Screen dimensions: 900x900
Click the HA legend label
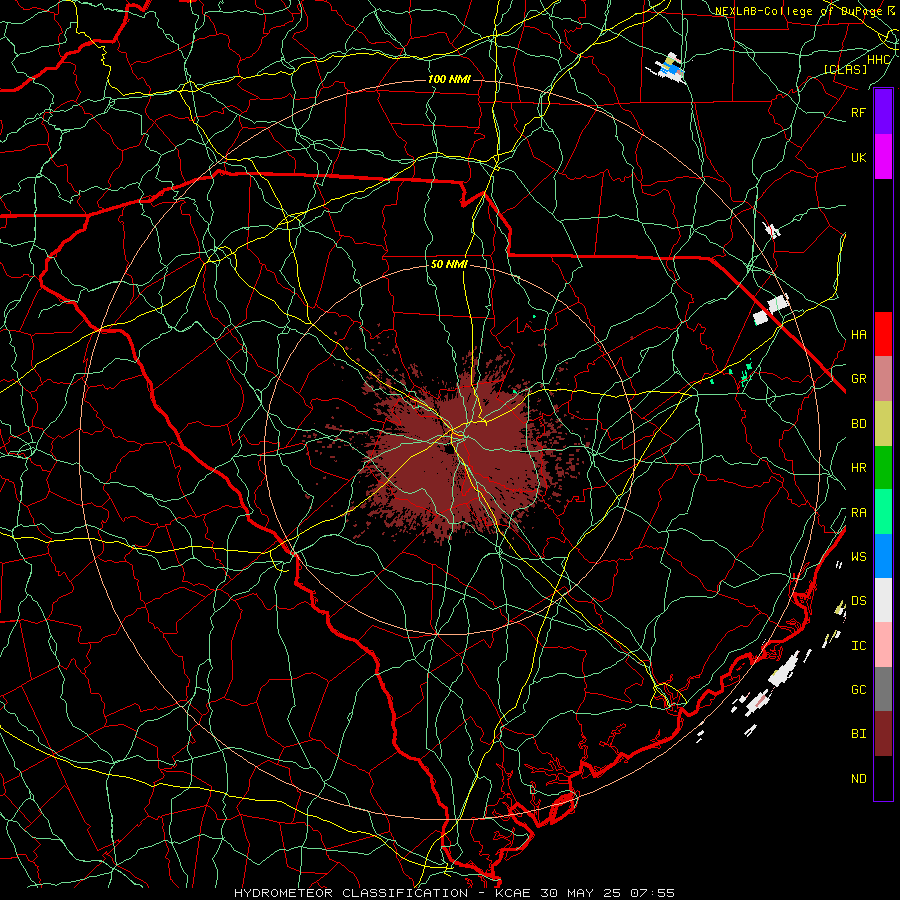pyautogui.click(x=858, y=335)
